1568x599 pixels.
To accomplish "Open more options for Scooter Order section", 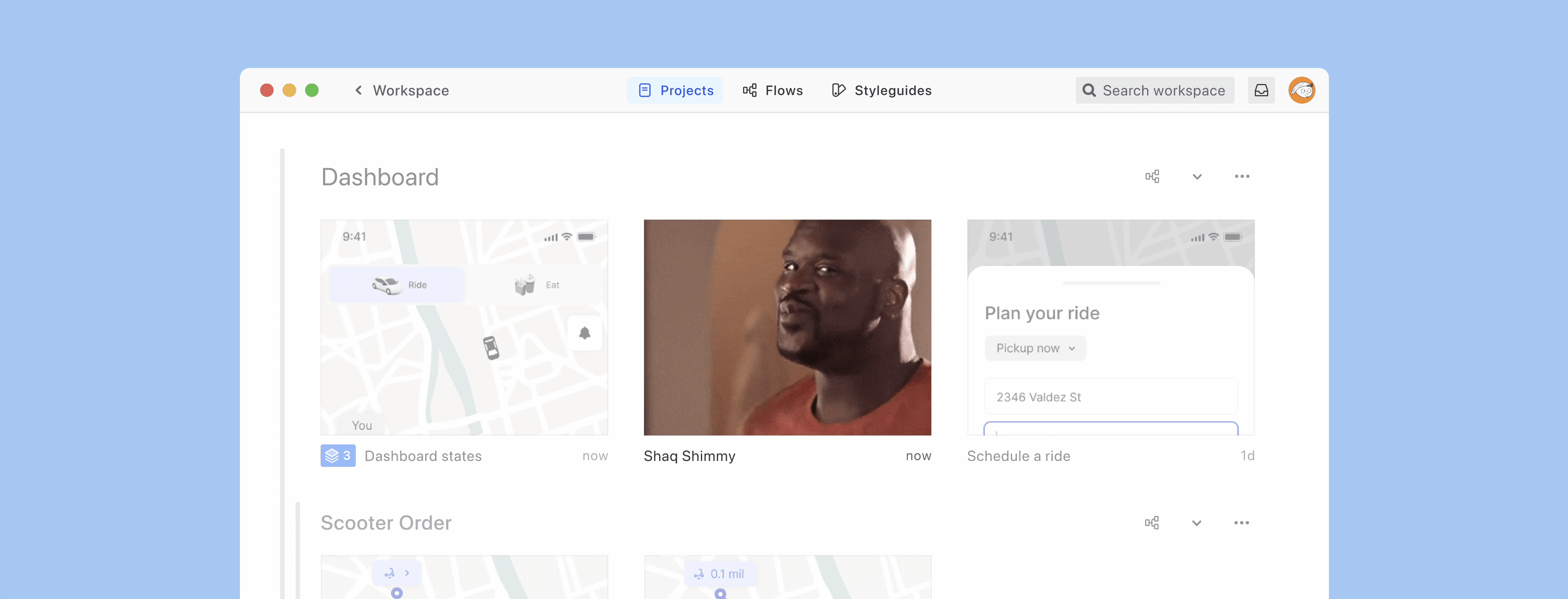I will (x=1241, y=523).
